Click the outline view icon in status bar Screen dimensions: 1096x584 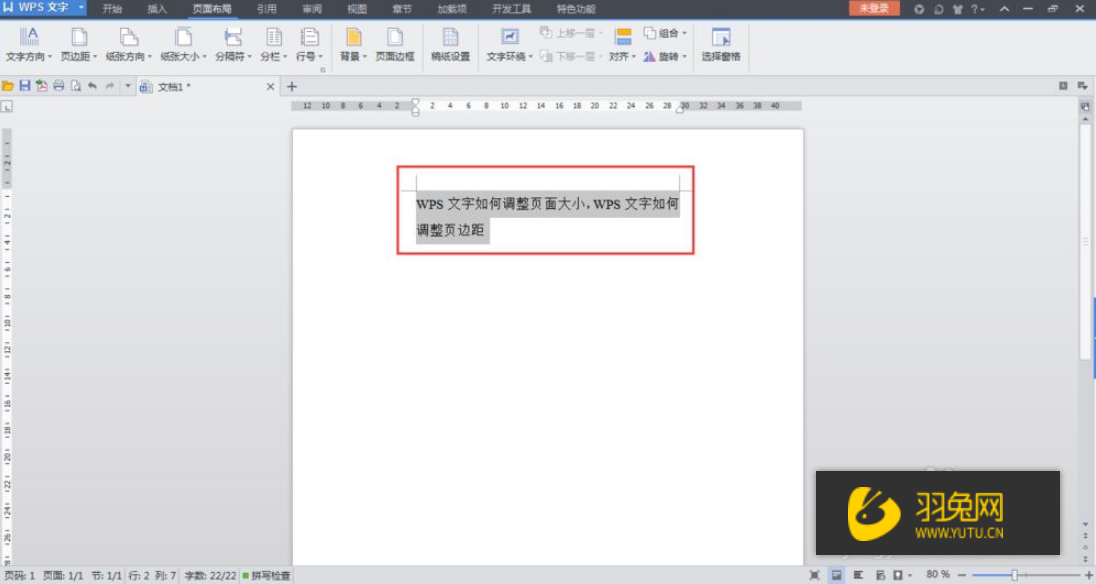(858, 575)
